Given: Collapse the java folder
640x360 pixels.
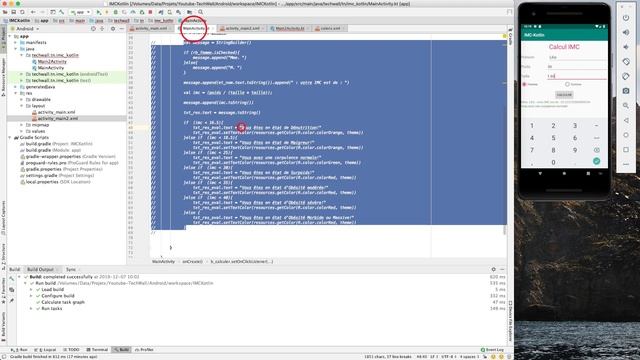Looking at the screenshot, I should click(16, 49).
